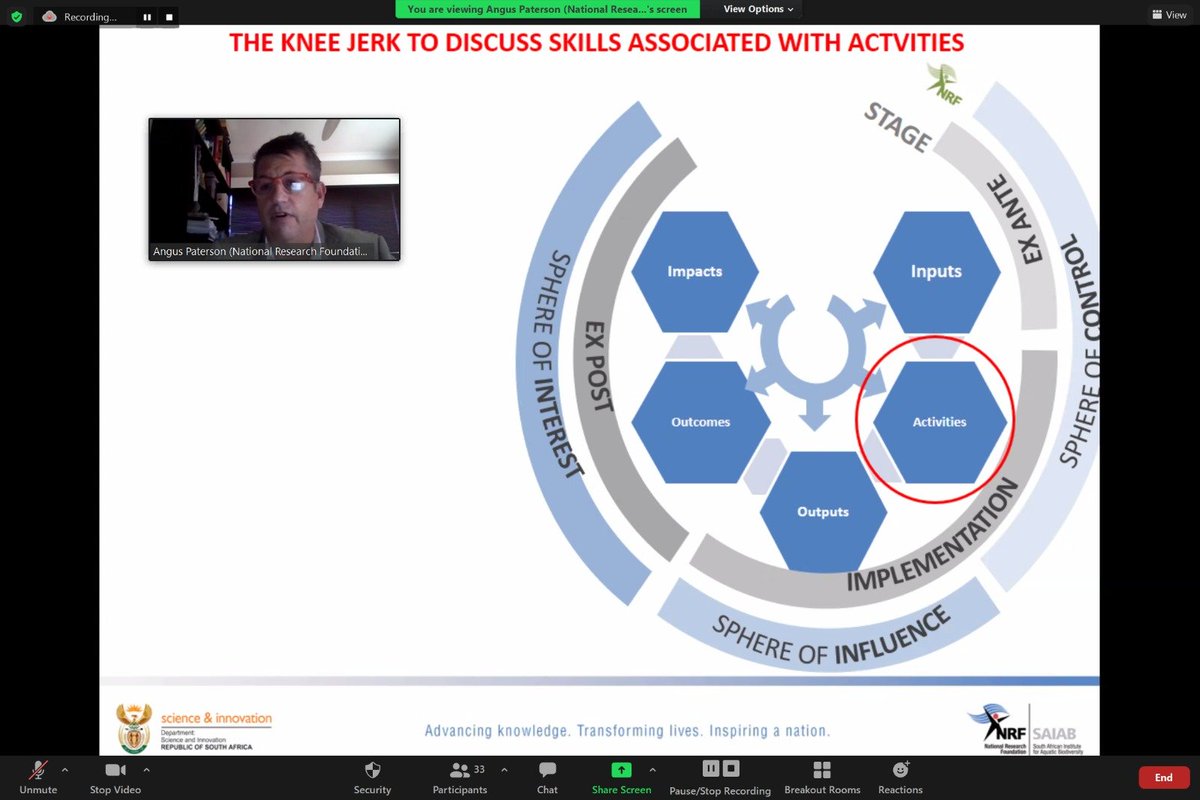Stop recording using top-left stop button
The height and width of the screenshot is (800, 1200).
click(x=168, y=17)
